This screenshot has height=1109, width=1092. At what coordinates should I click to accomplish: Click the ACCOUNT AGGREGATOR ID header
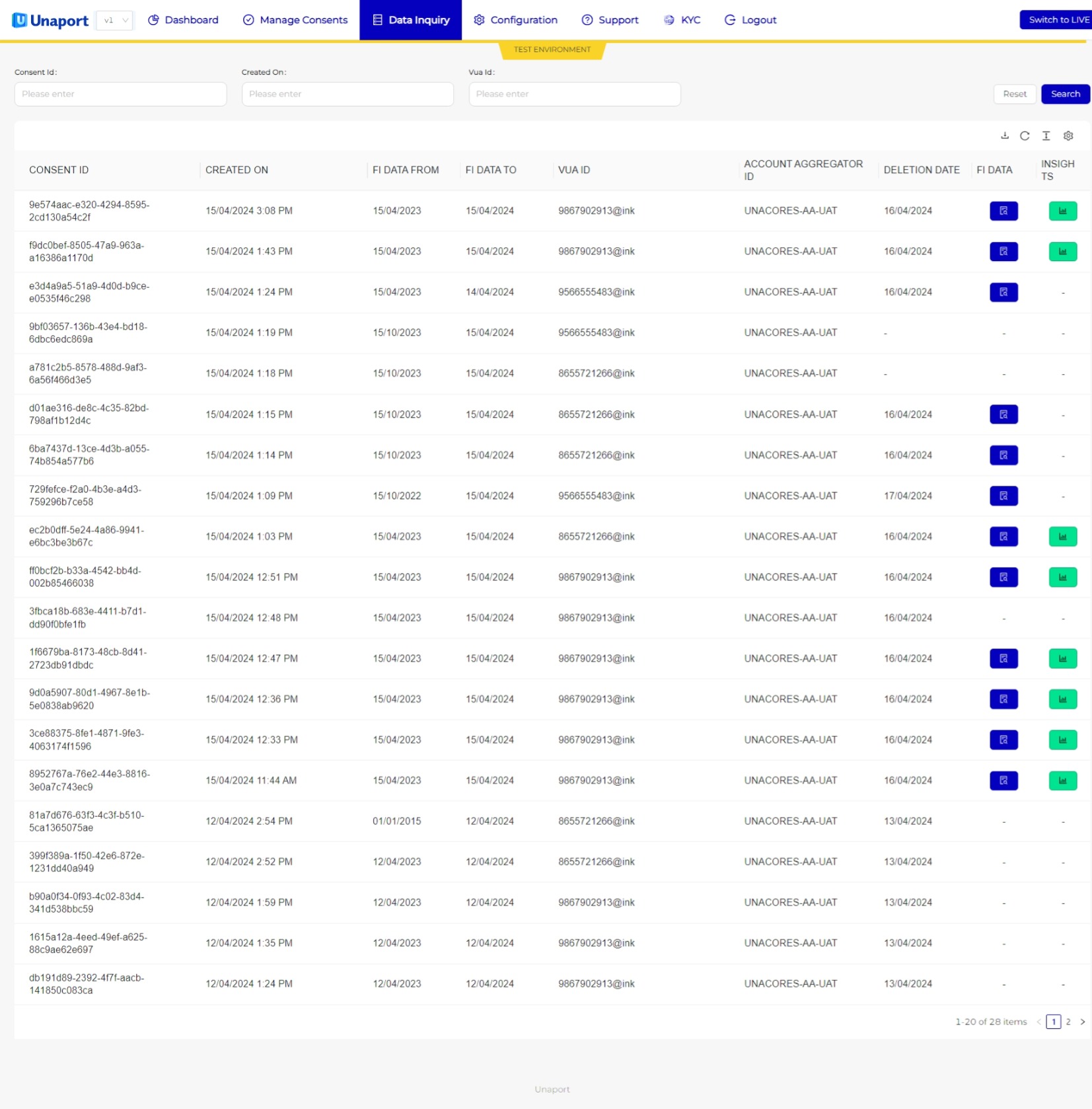point(803,170)
